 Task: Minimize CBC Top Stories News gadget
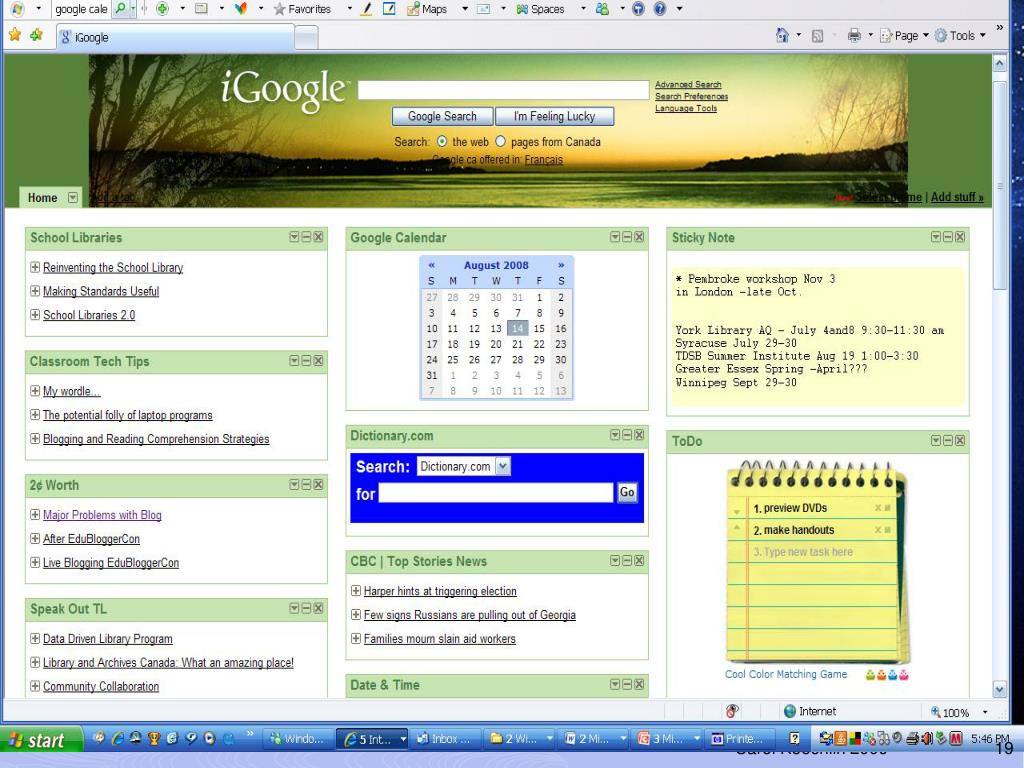[627, 560]
